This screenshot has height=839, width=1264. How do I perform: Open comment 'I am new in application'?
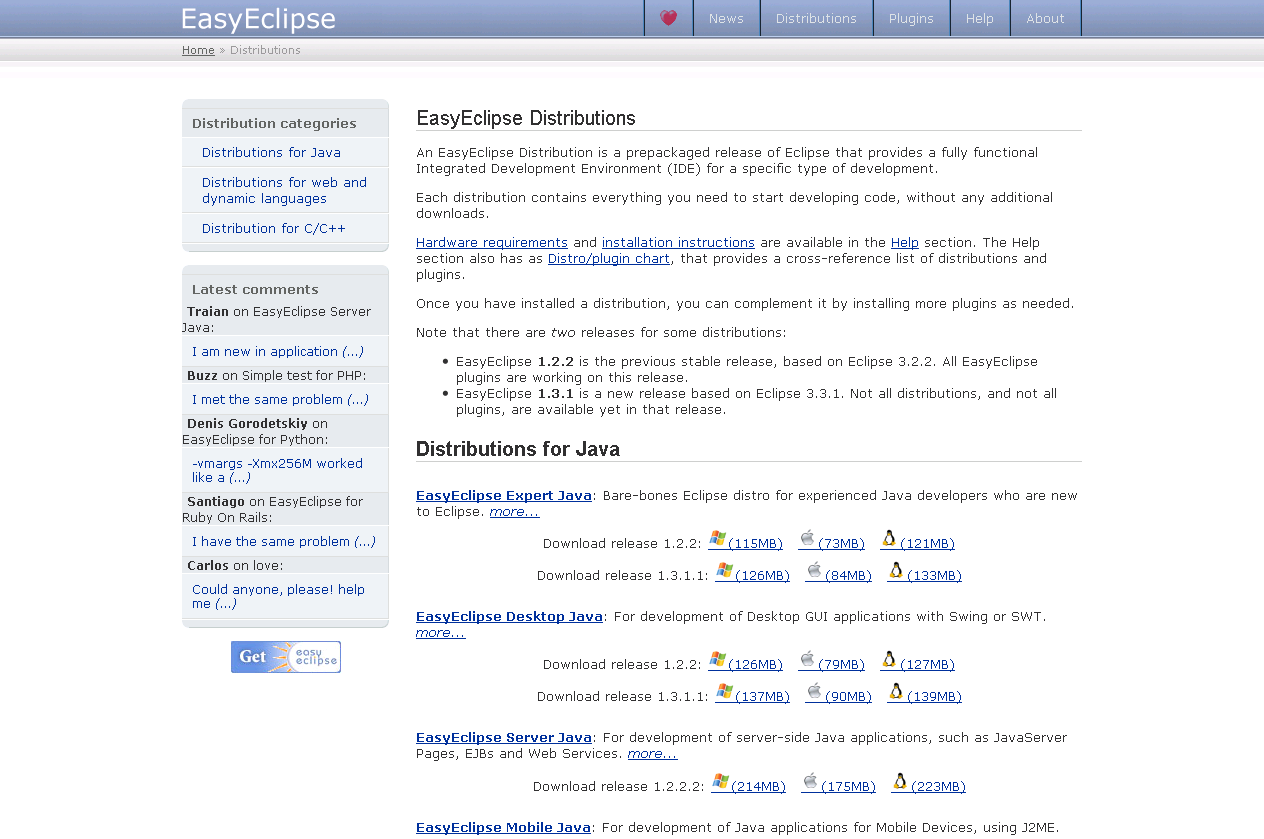coord(278,352)
